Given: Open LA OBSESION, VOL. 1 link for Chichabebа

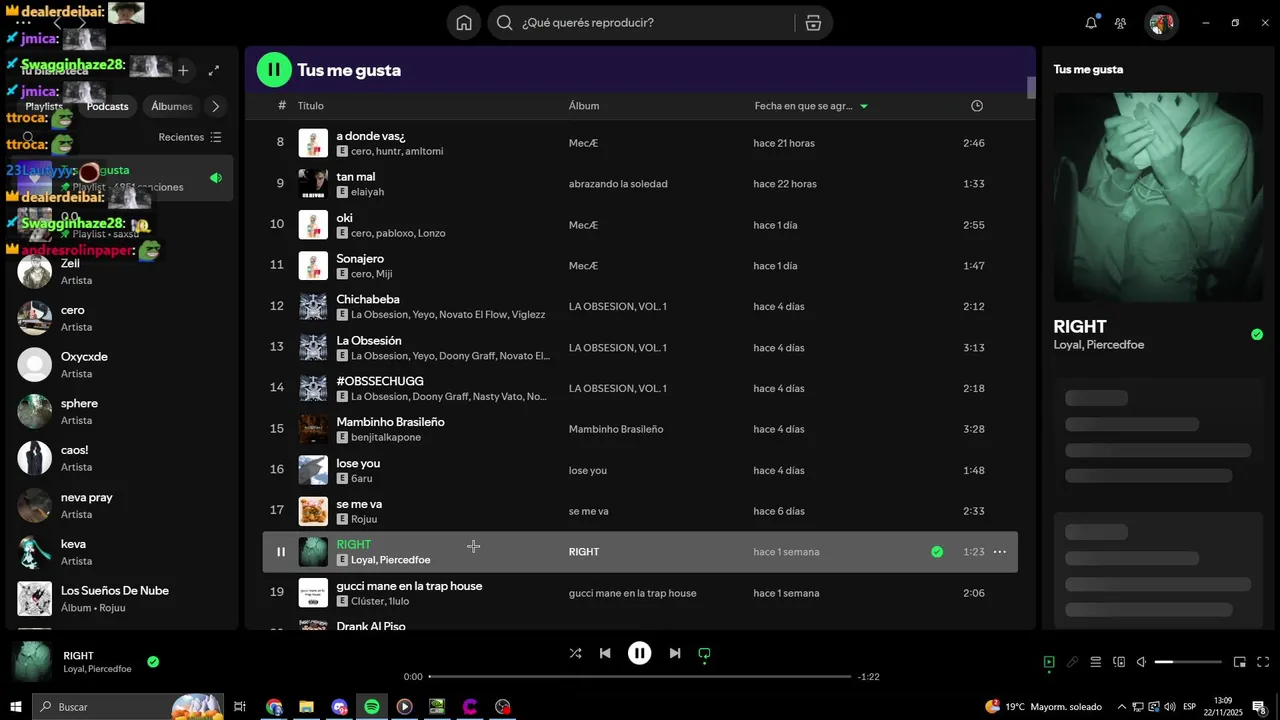Looking at the screenshot, I should [x=618, y=307].
